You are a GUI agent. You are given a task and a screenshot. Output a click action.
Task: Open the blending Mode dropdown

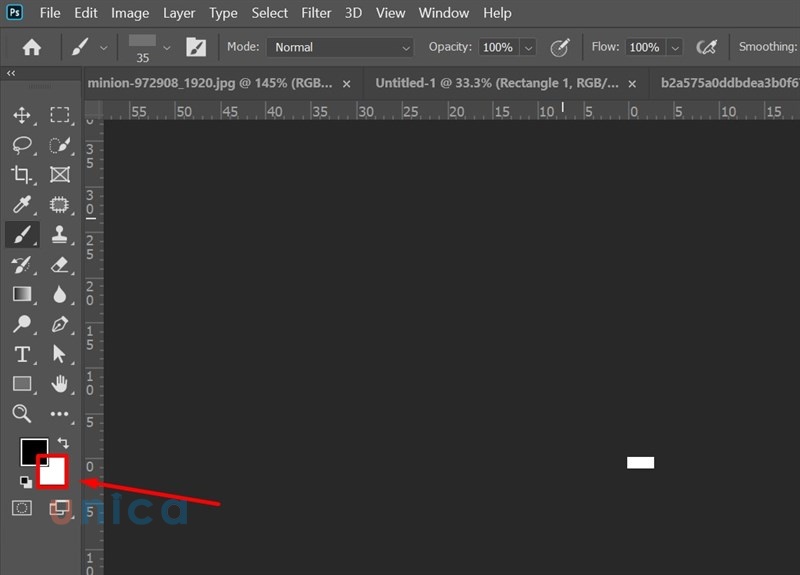(340, 47)
